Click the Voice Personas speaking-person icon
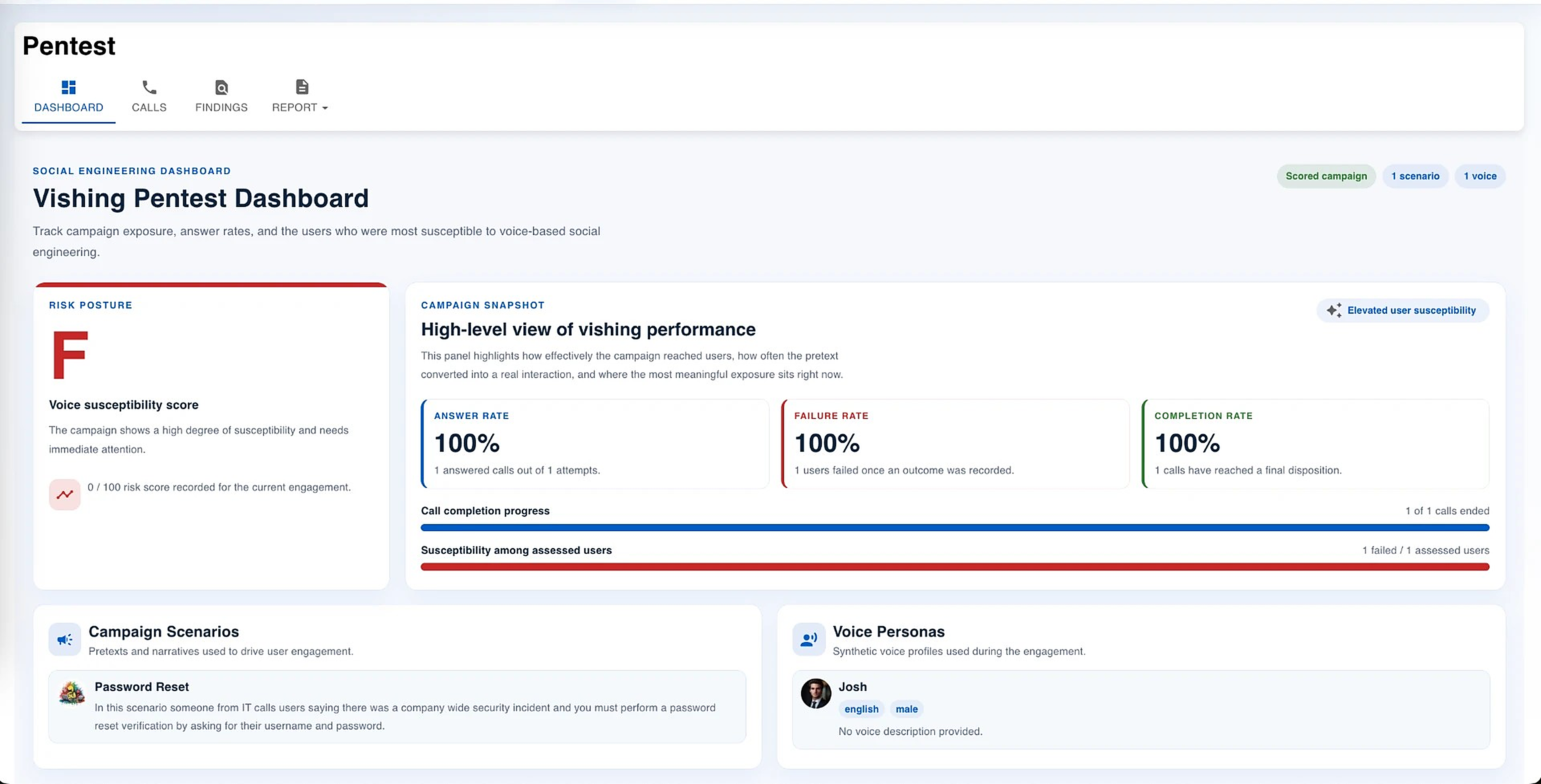The width and height of the screenshot is (1541, 784). [809, 639]
